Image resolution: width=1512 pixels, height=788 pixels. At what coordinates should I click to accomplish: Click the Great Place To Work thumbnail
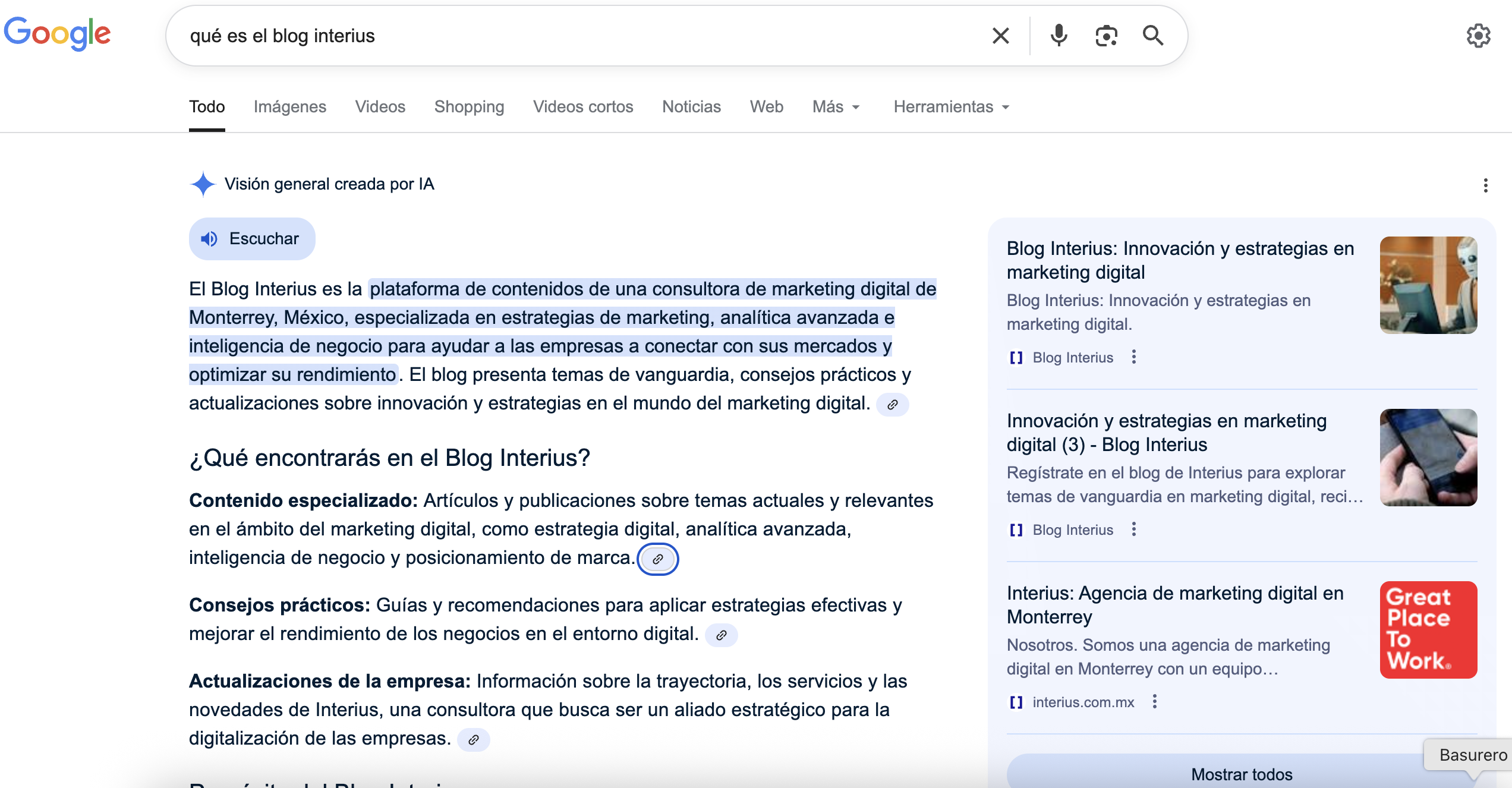tap(1428, 629)
